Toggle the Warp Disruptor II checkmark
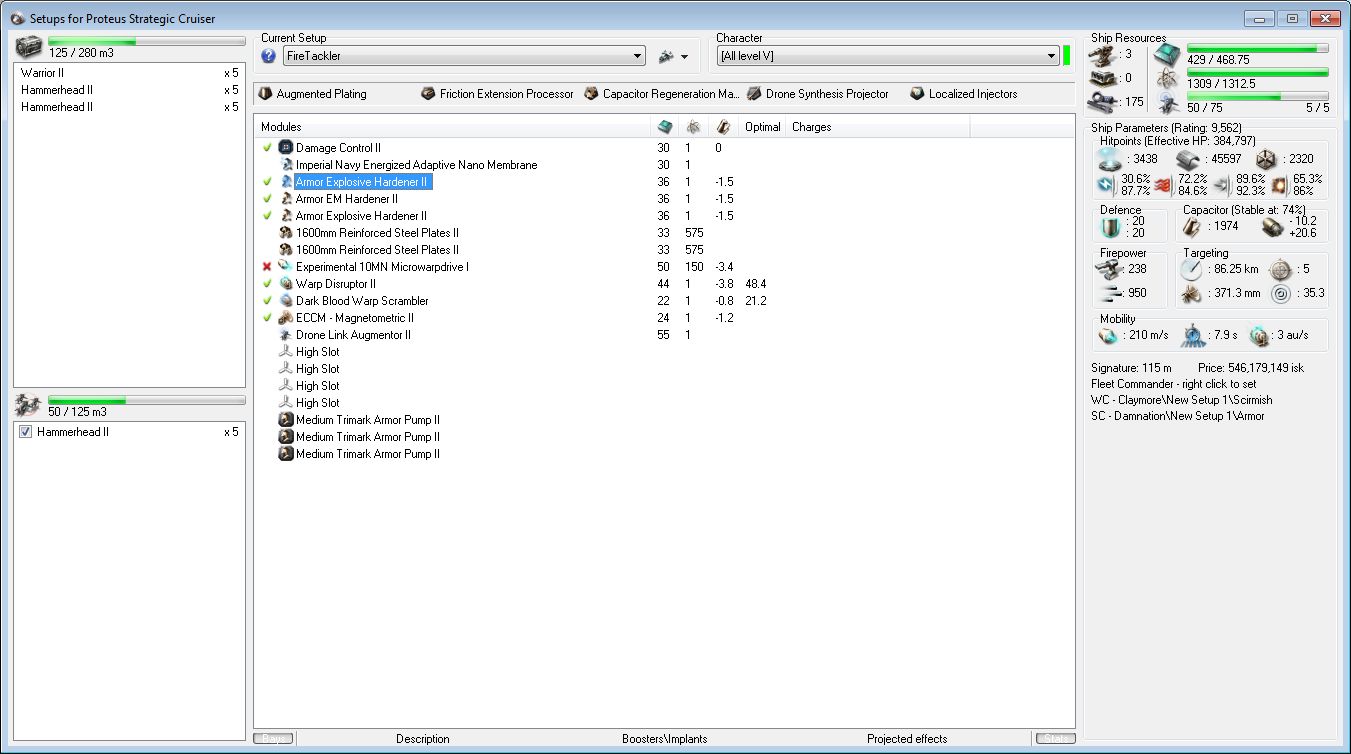Screen dimensions: 1351x754 click(267, 284)
